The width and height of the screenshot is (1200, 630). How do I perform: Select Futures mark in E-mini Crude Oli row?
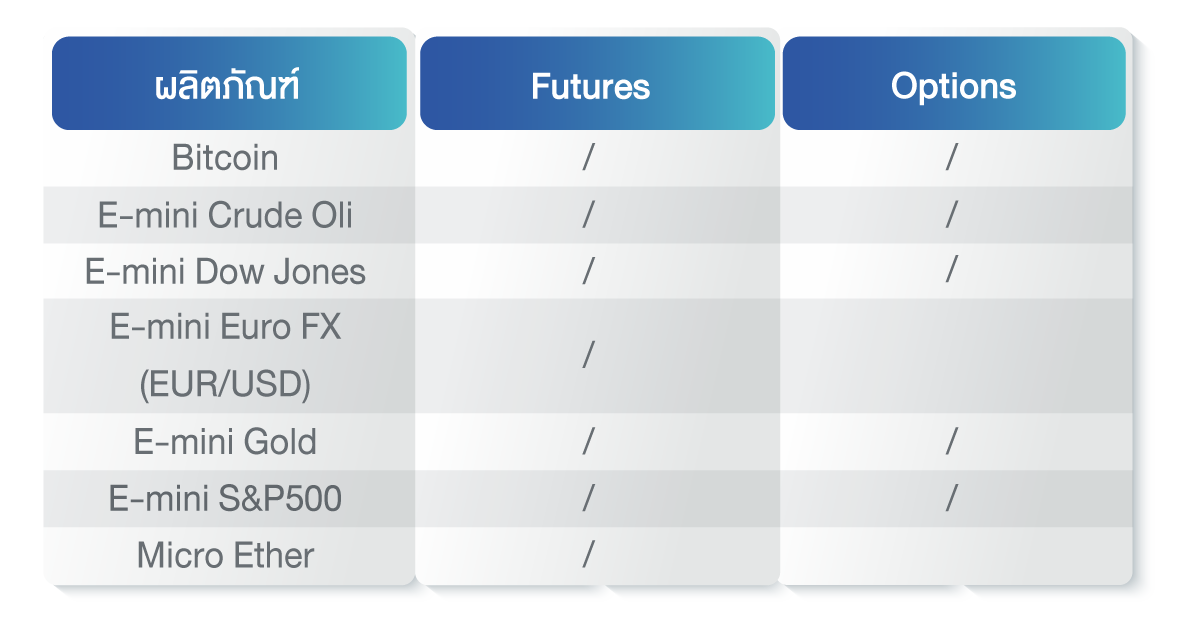tap(589, 215)
